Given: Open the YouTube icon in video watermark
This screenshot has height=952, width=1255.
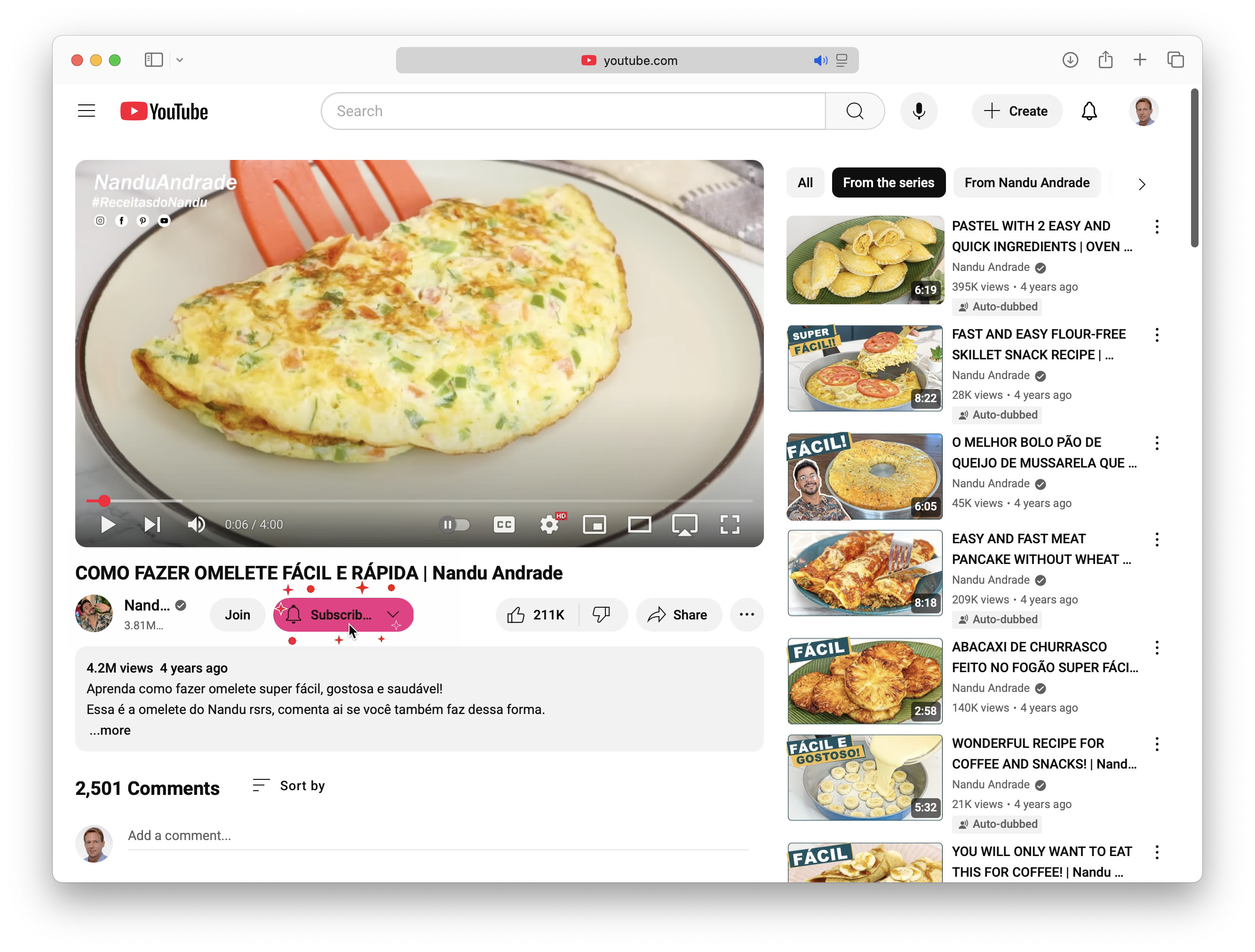Looking at the screenshot, I should tap(164, 221).
